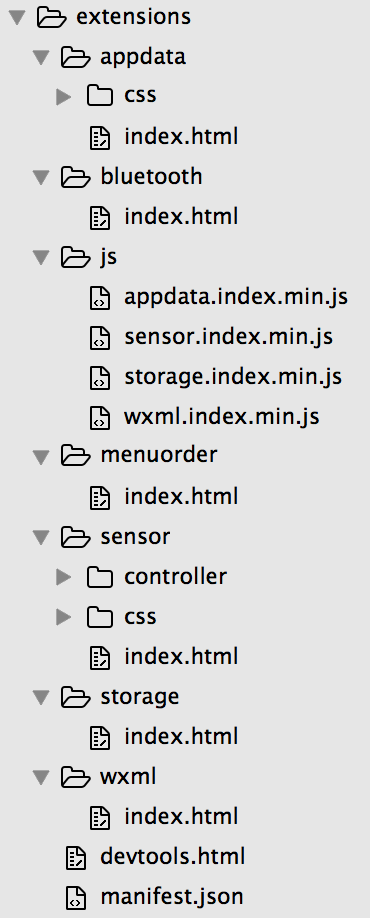370x918 pixels.
Task: Open storage.index.min.js file
Action: pos(233,377)
